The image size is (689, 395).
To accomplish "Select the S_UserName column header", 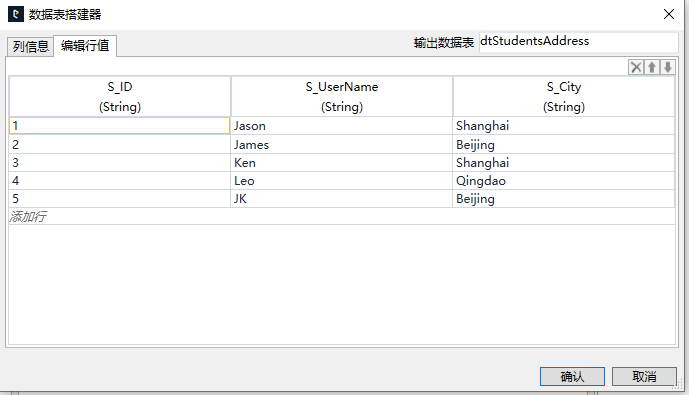I will click(x=342, y=97).
